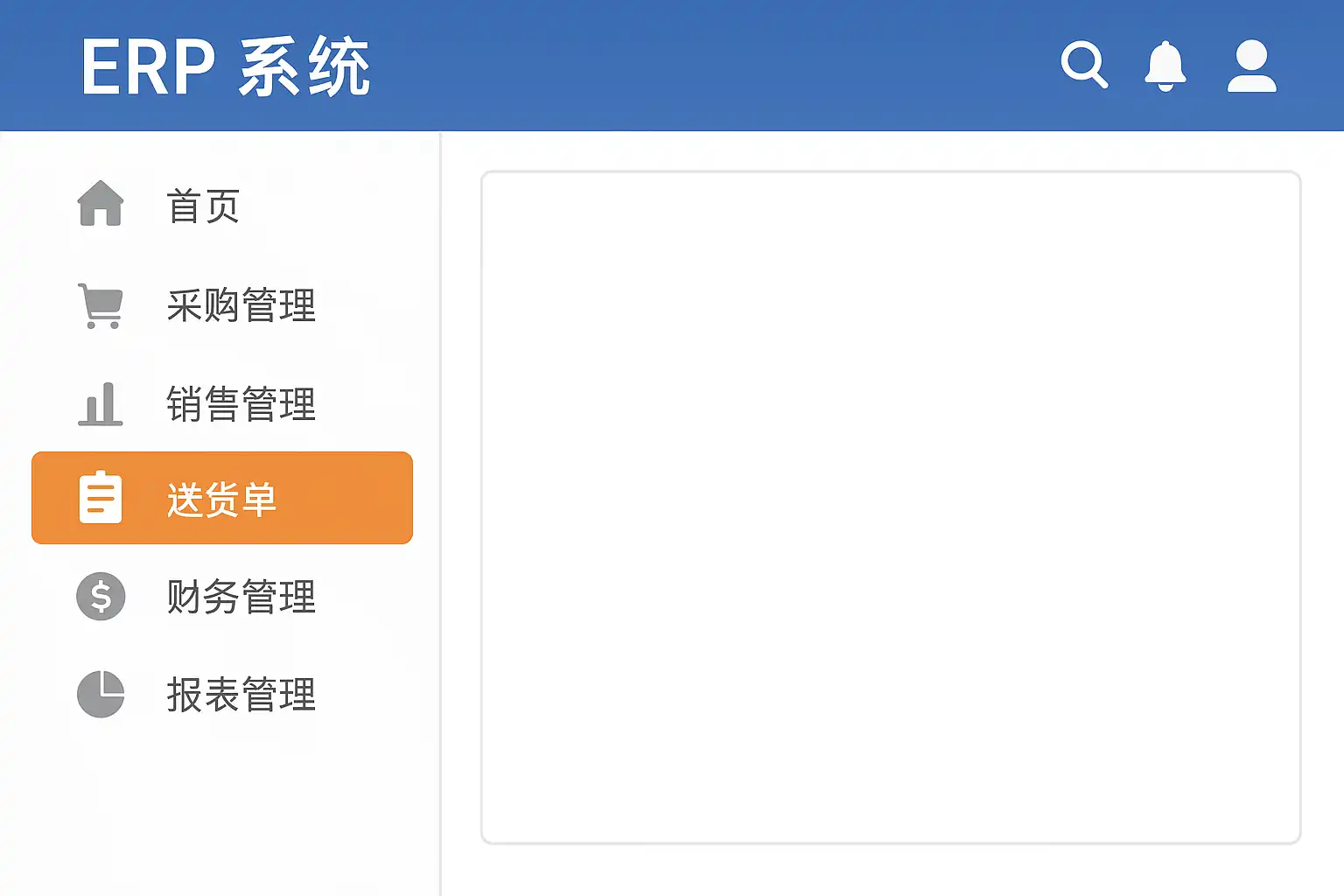Open the 财务管理 section
Viewport: 1344px width, 896px height.
coord(241,598)
